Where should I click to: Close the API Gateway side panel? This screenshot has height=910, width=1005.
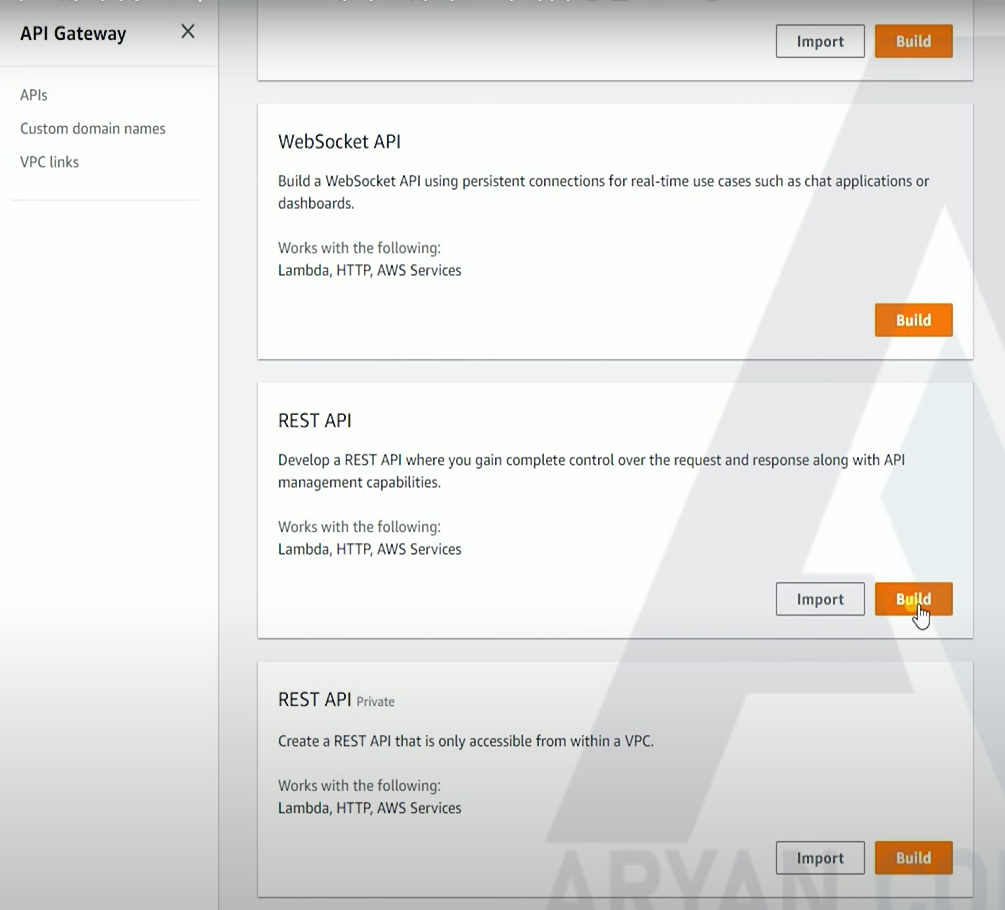(x=188, y=31)
